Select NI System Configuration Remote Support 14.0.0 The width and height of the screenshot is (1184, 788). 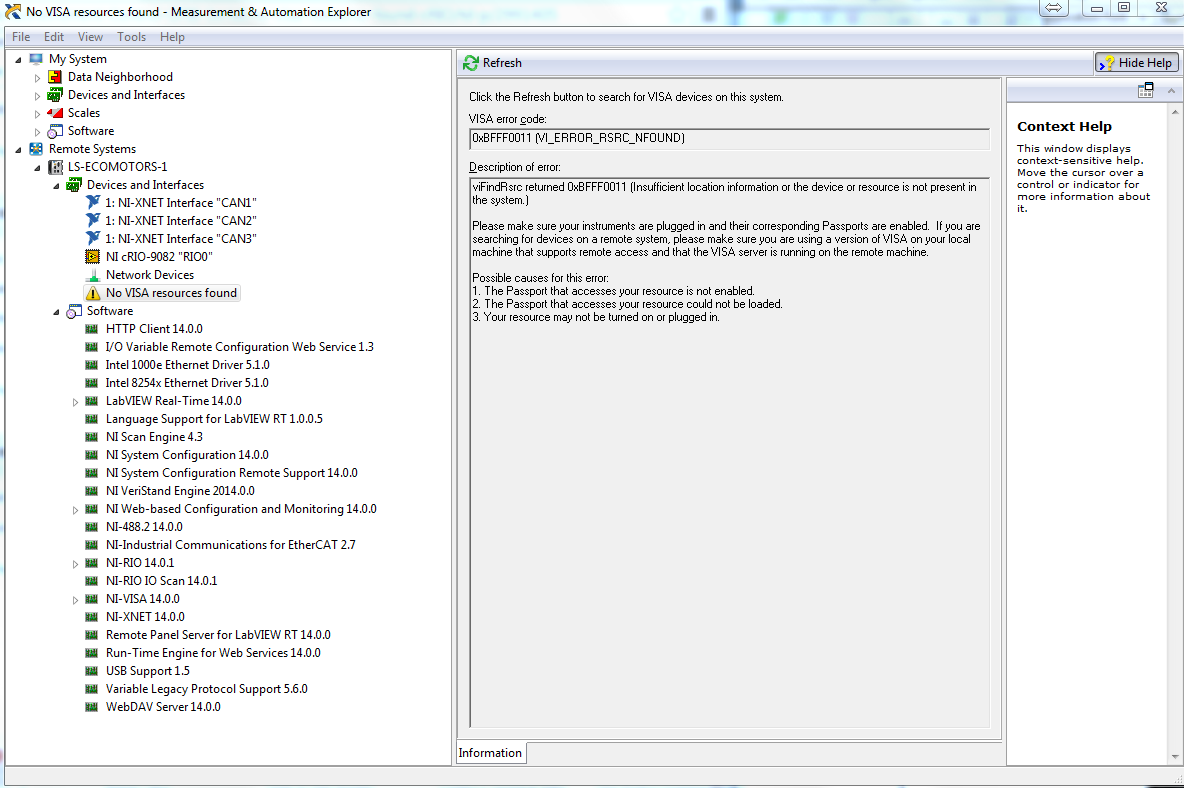point(231,472)
